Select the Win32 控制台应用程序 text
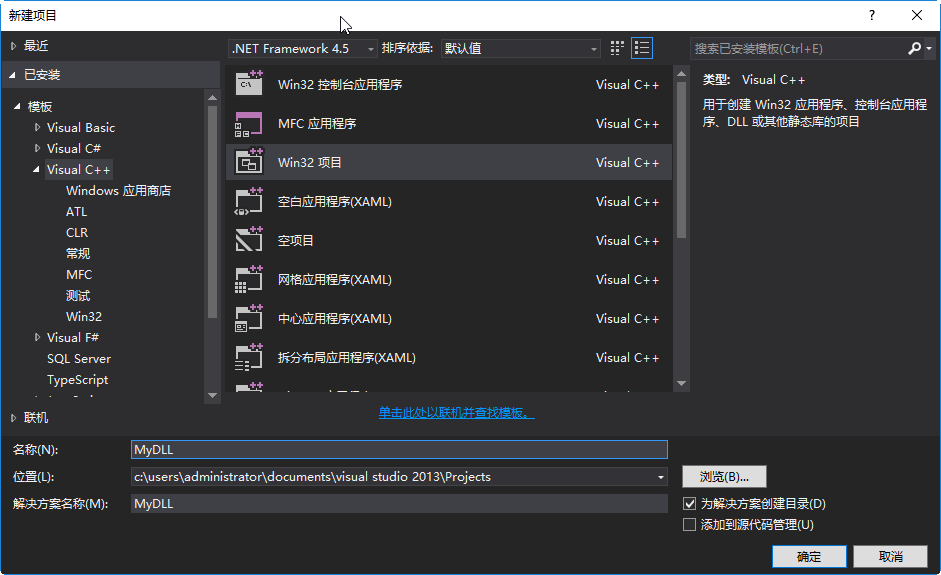This screenshot has width=941, height=575. (x=340, y=85)
